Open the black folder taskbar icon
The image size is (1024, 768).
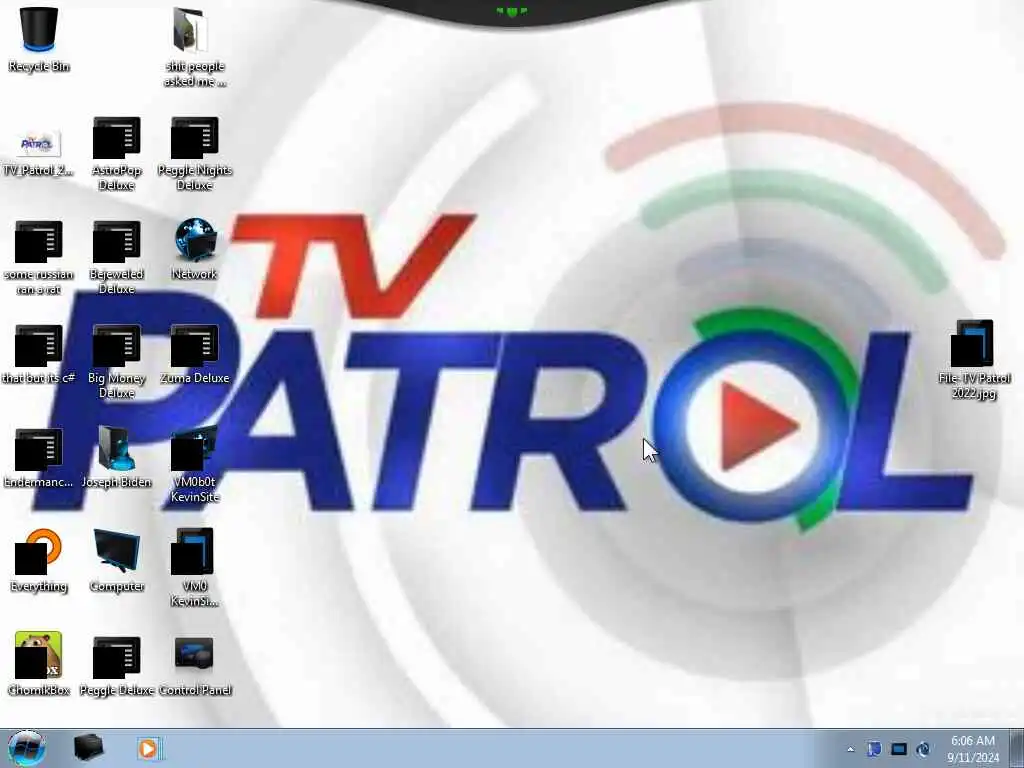tap(88, 748)
